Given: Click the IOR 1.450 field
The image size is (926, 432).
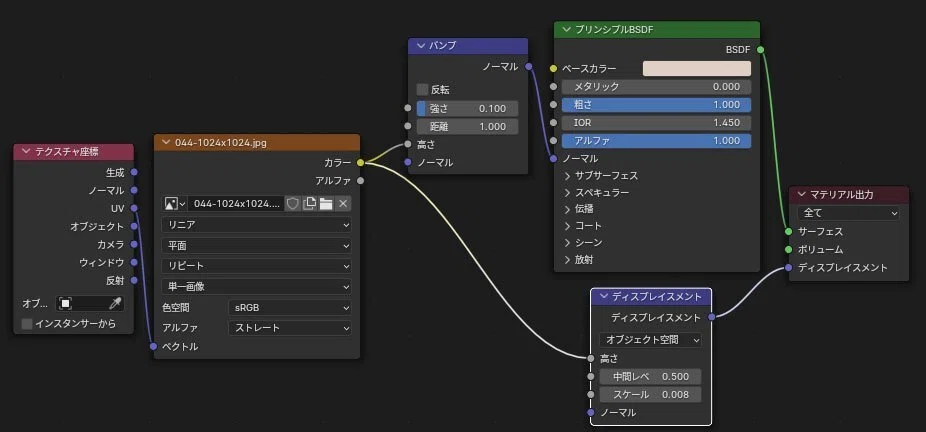Looking at the screenshot, I should point(656,123).
